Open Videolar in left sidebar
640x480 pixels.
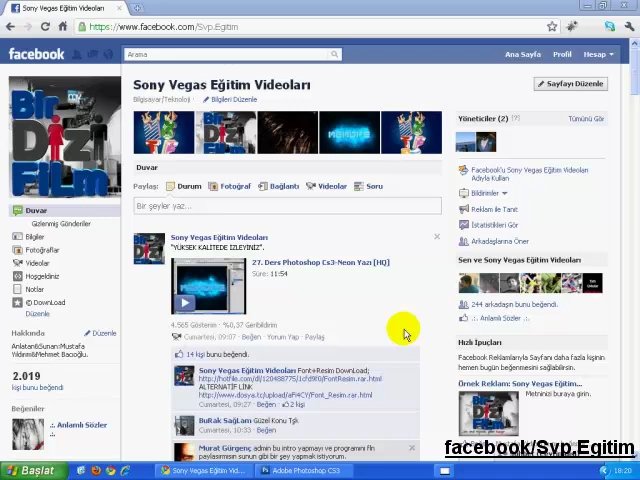pos(31,263)
